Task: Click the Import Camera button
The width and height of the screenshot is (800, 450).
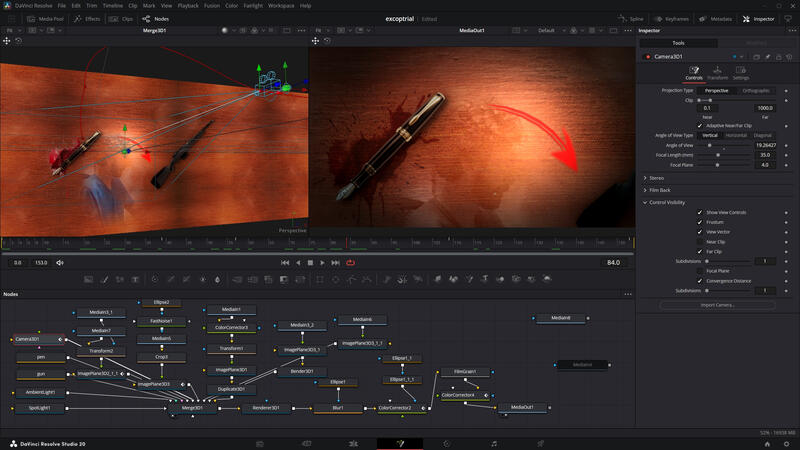Action: 717,305
